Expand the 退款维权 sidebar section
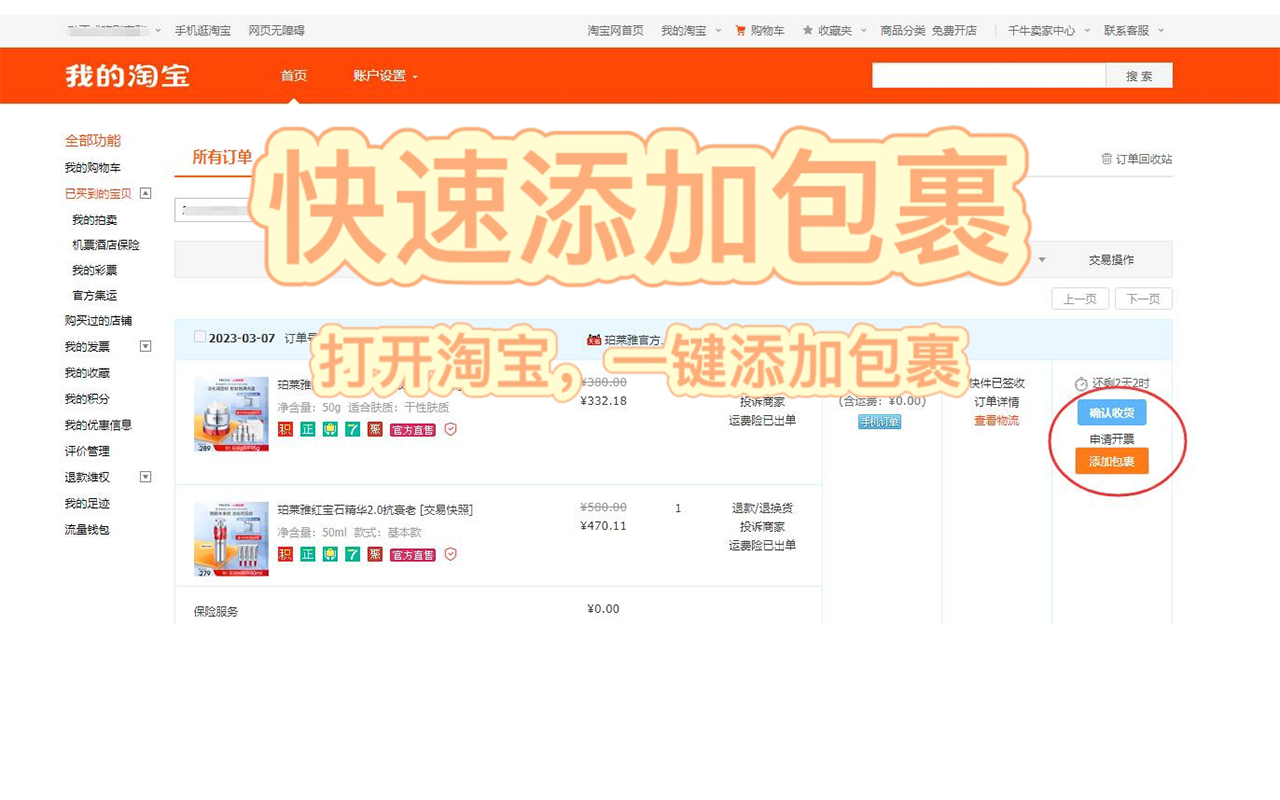1280x800 pixels. click(145, 477)
